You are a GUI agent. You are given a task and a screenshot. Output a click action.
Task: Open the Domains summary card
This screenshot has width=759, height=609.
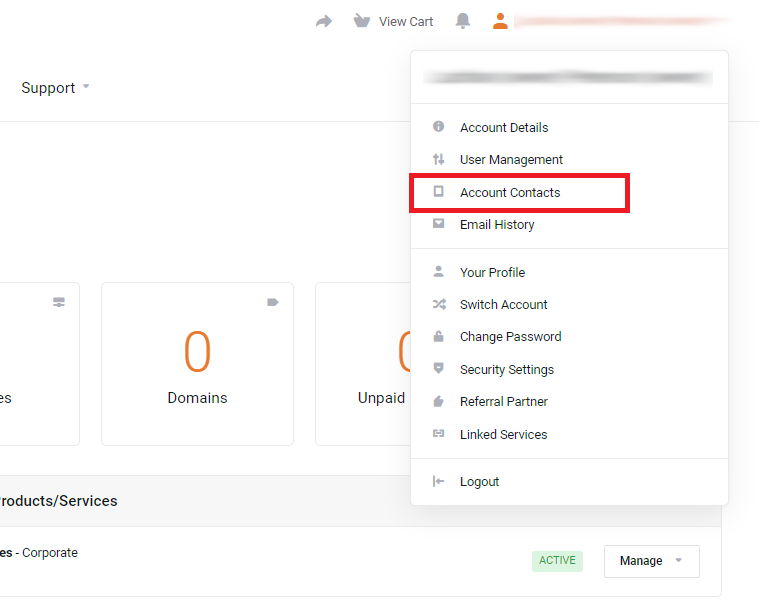click(x=197, y=364)
